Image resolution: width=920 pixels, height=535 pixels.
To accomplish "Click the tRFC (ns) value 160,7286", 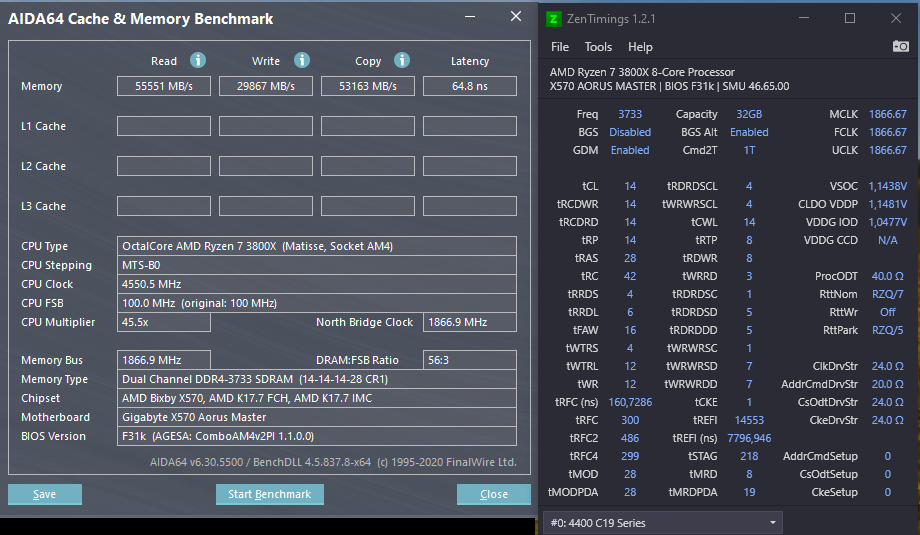I will point(630,402).
